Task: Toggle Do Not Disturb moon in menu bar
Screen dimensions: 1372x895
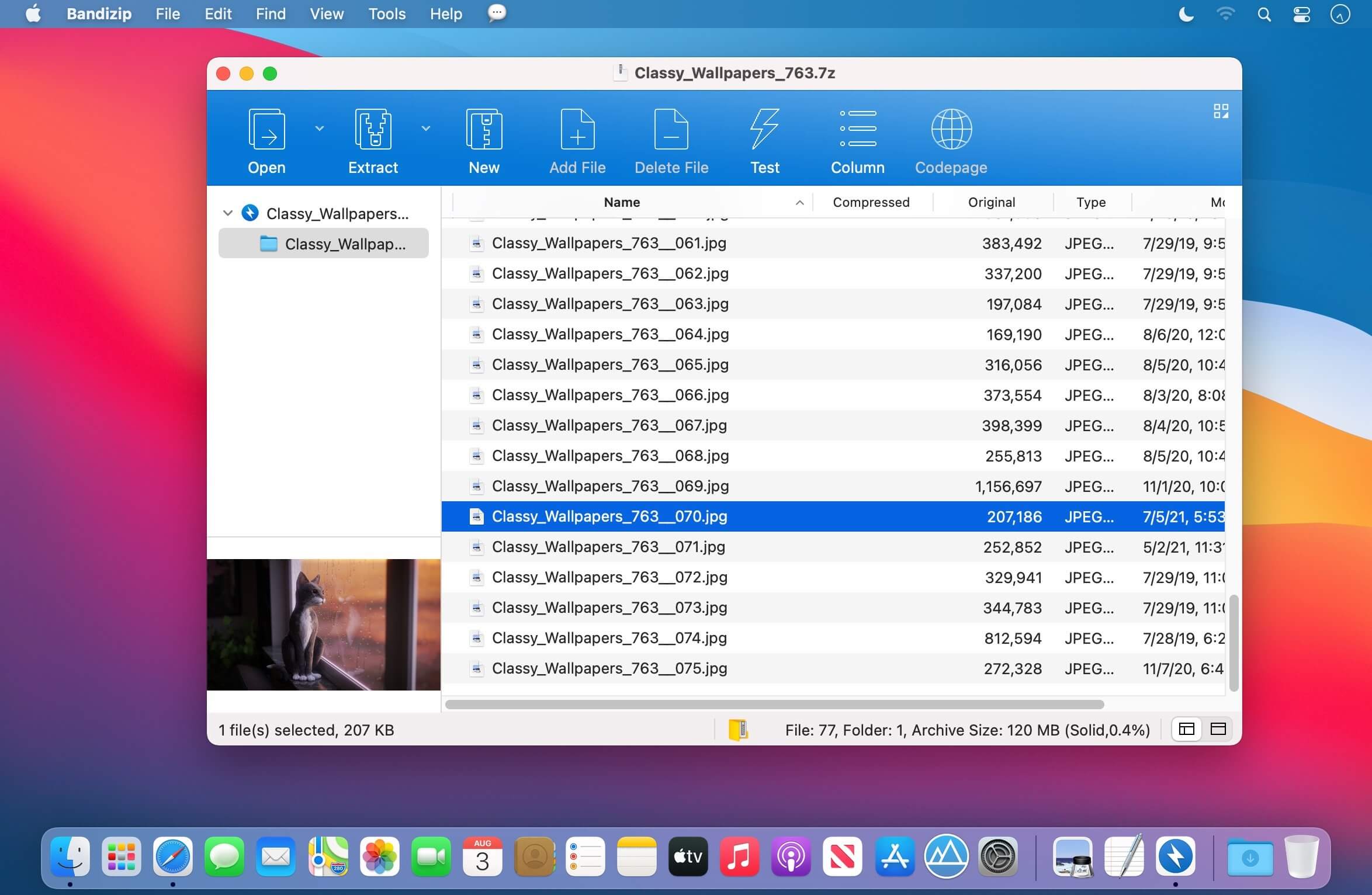Action: pos(1186,14)
